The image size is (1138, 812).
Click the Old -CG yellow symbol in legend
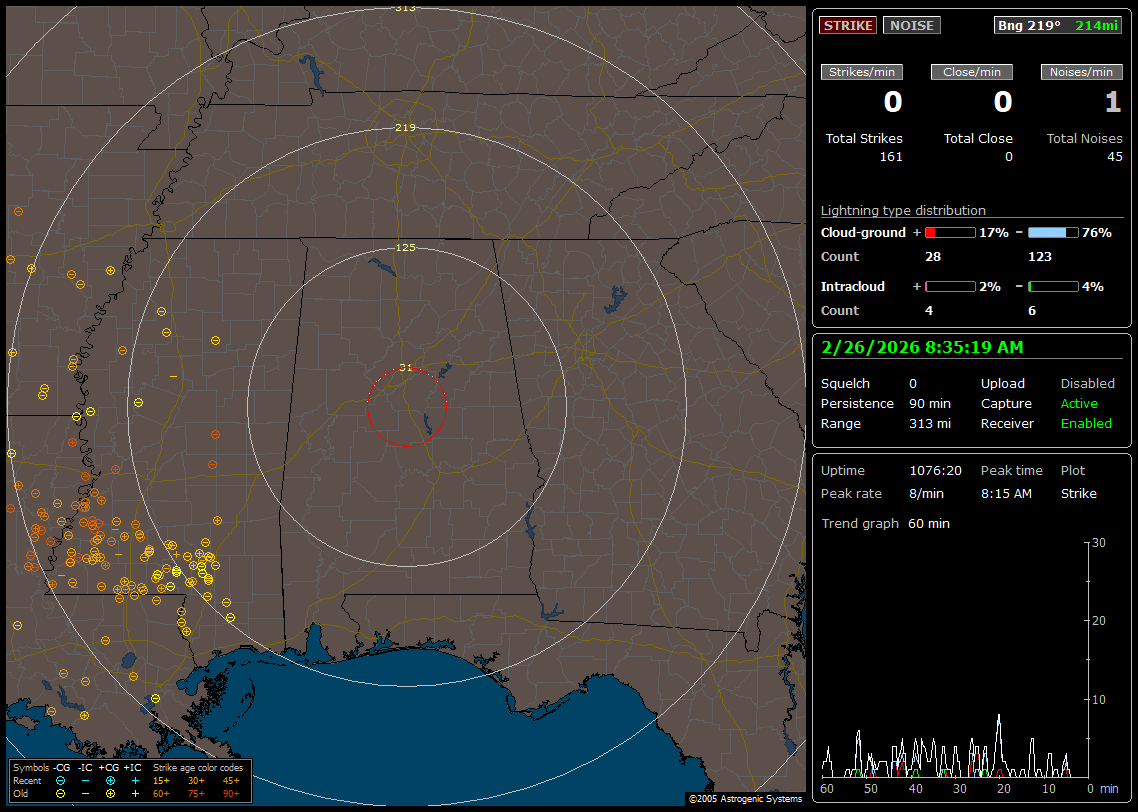point(61,793)
